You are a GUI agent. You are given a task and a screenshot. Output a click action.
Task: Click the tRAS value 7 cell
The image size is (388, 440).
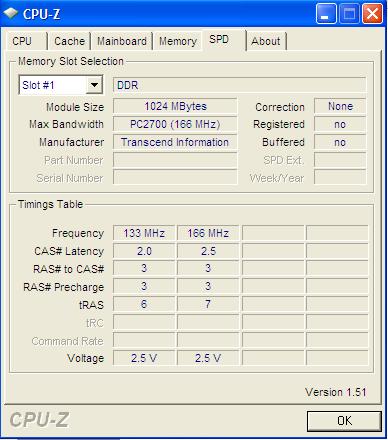point(208,304)
